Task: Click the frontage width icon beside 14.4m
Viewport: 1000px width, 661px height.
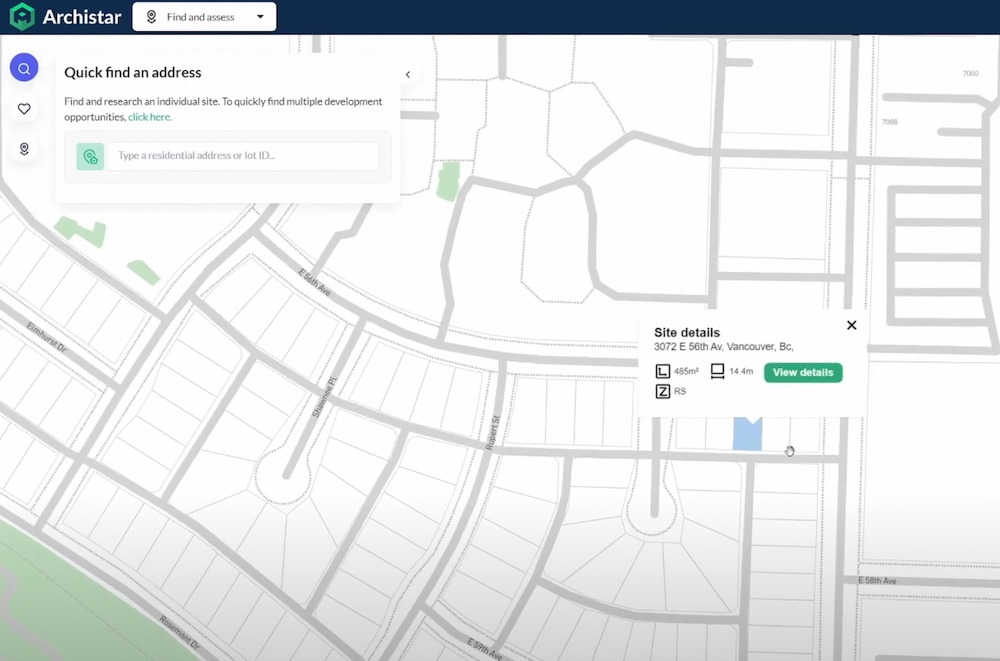Action: pyautogui.click(x=717, y=371)
